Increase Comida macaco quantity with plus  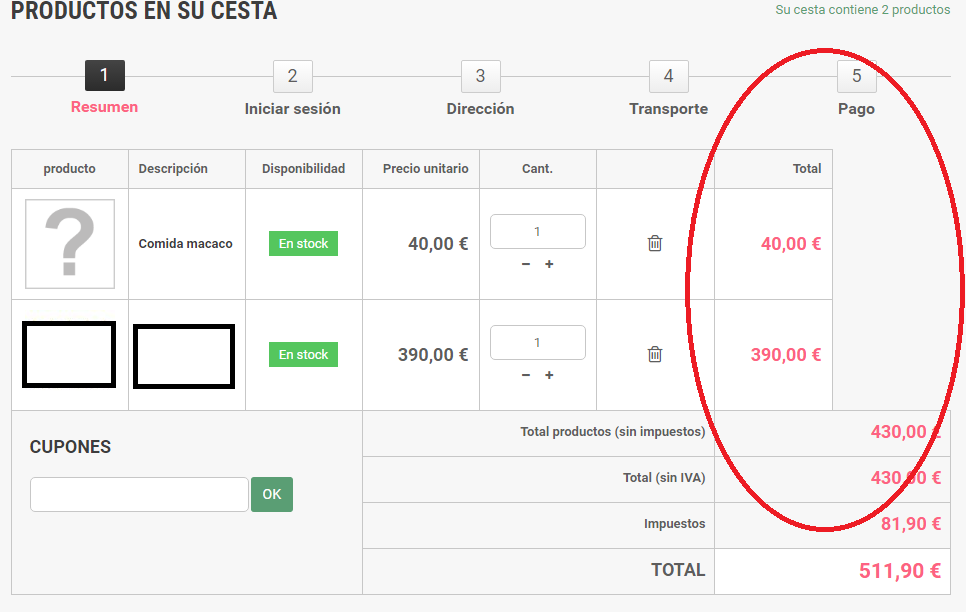coord(549,264)
